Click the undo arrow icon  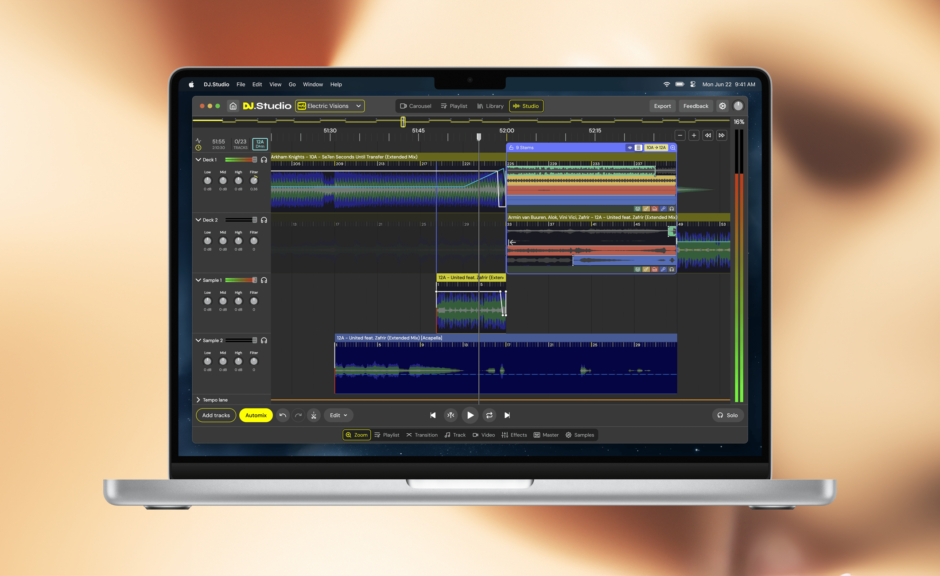(x=281, y=415)
